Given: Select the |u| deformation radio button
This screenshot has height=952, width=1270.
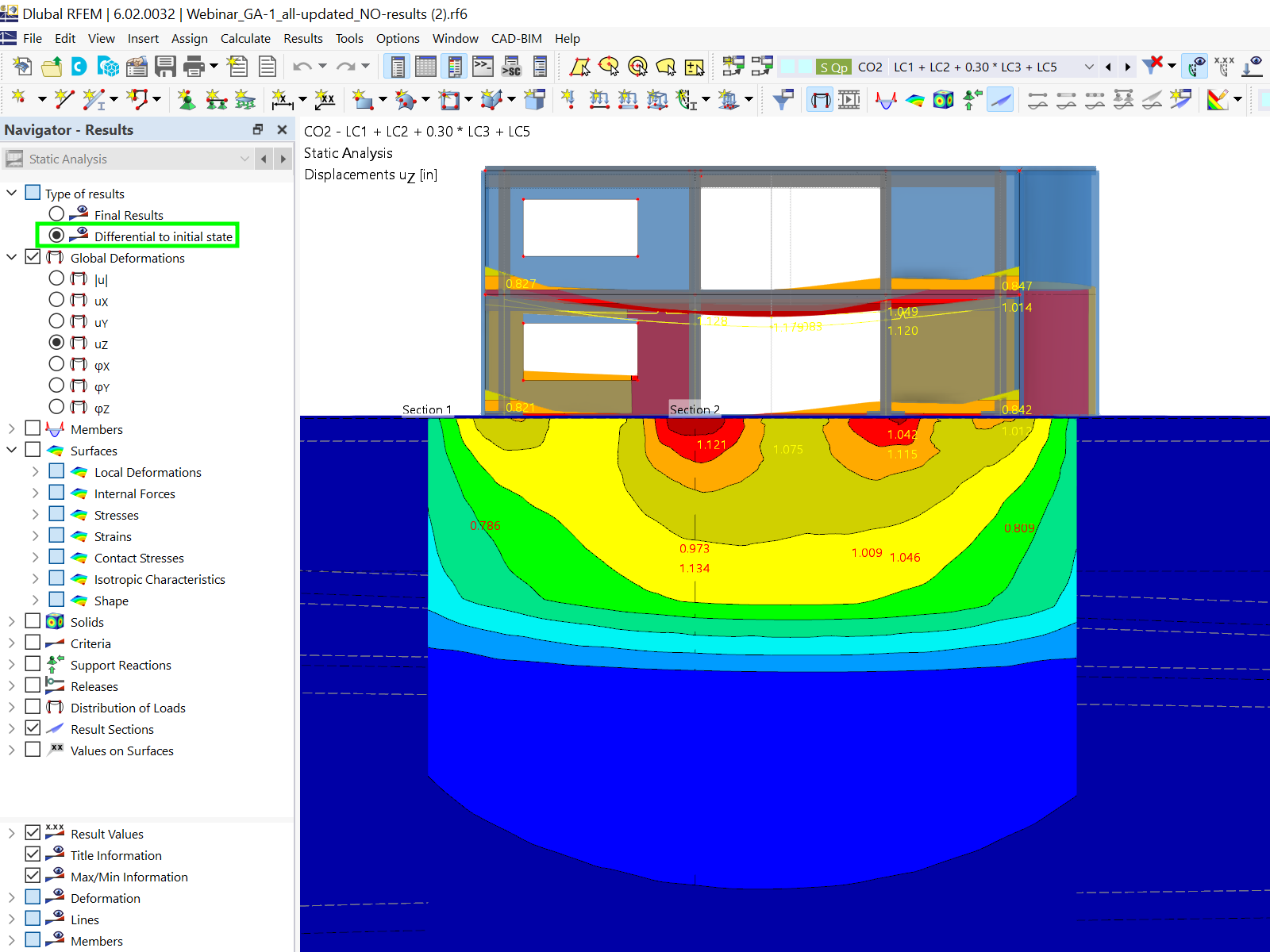Looking at the screenshot, I should coord(56,278).
